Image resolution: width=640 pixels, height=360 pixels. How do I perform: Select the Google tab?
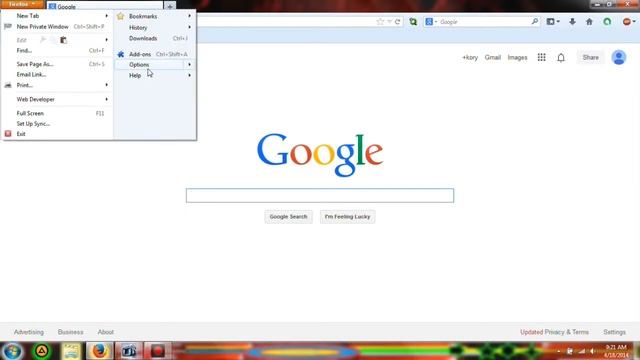(105, 7)
